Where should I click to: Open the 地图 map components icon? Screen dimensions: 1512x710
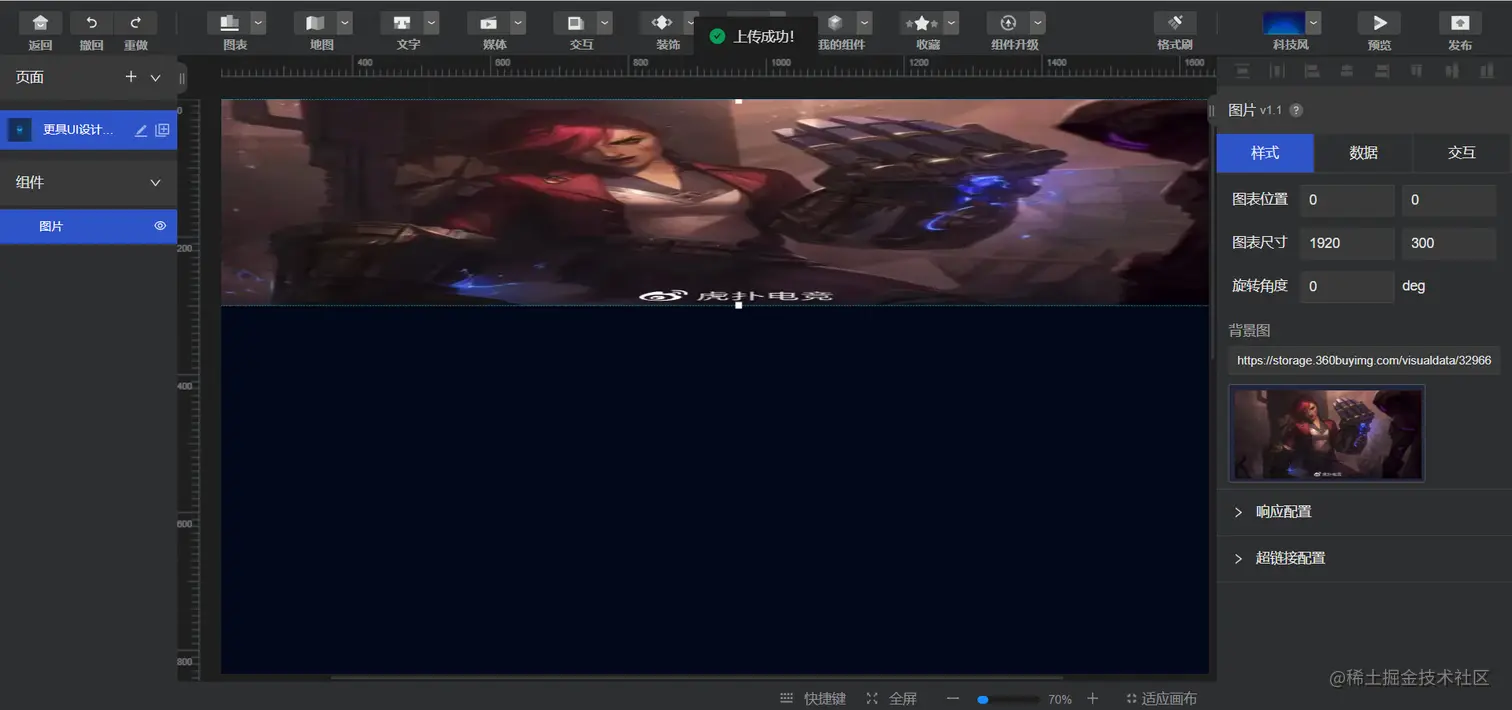(315, 23)
